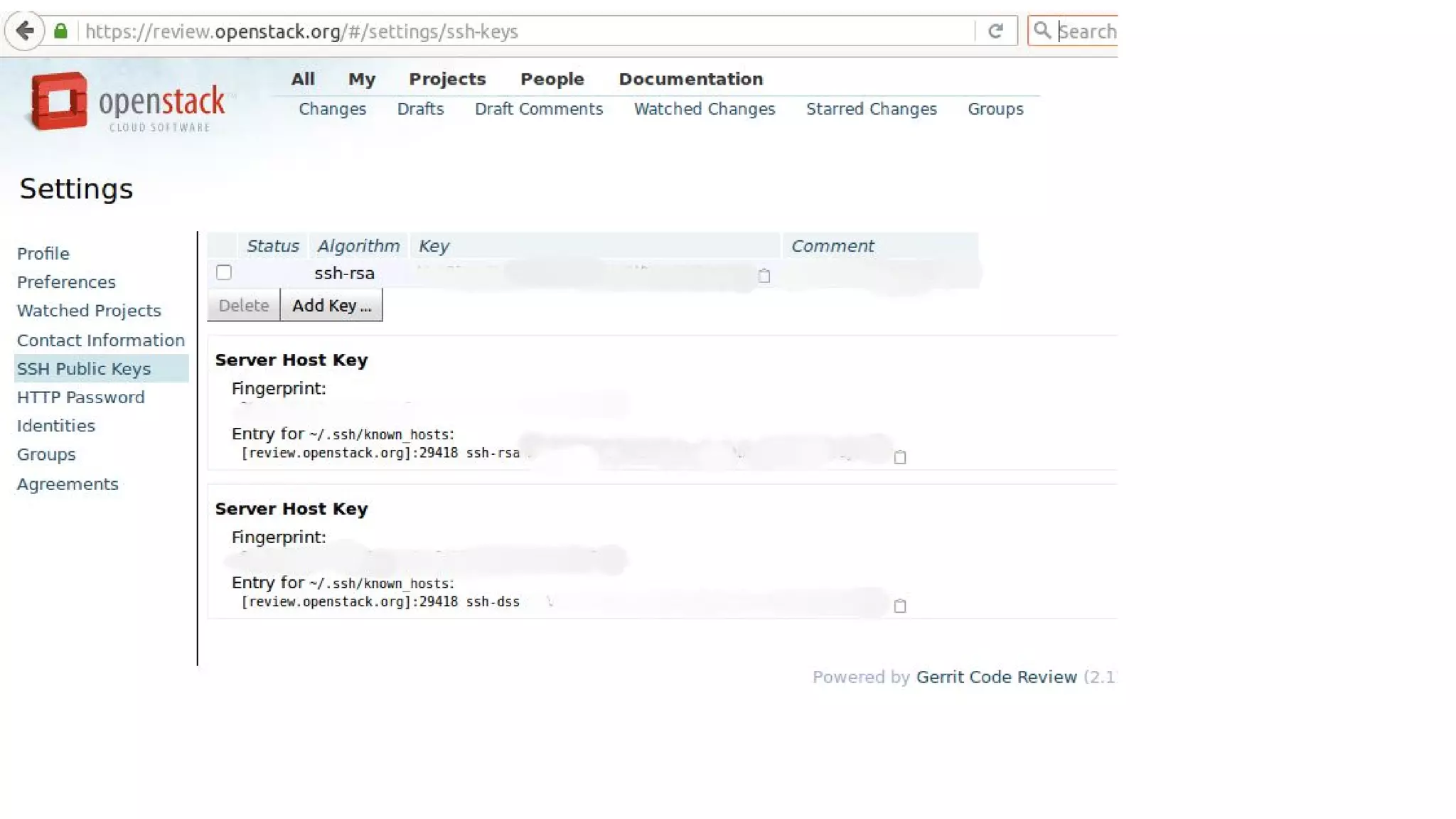Screen dimensions: 1456x819
Task: Click the magnifier icon in search box
Action: 1042,31
